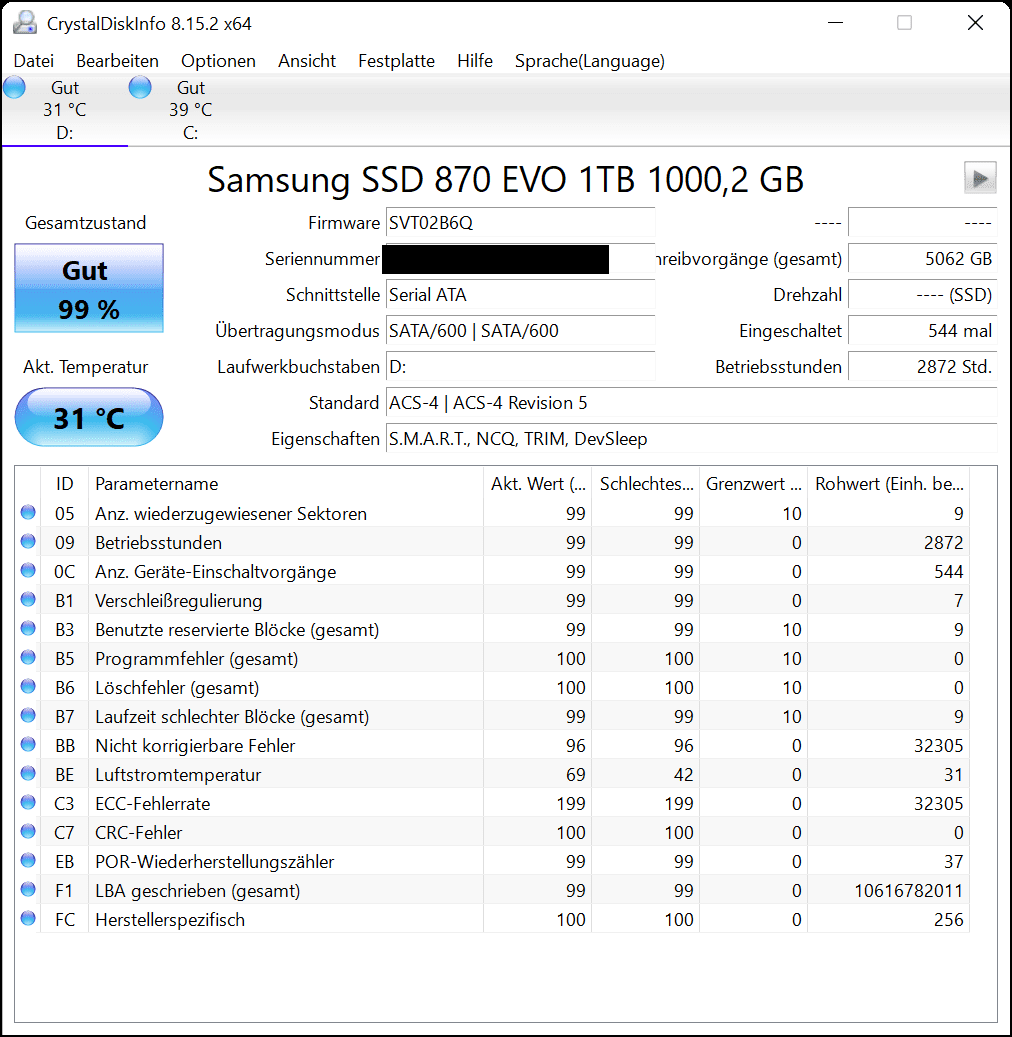This screenshot has height=1037, width=1012.
Task: Click status orb for attribute 05 row
Action: pos(28,513)
